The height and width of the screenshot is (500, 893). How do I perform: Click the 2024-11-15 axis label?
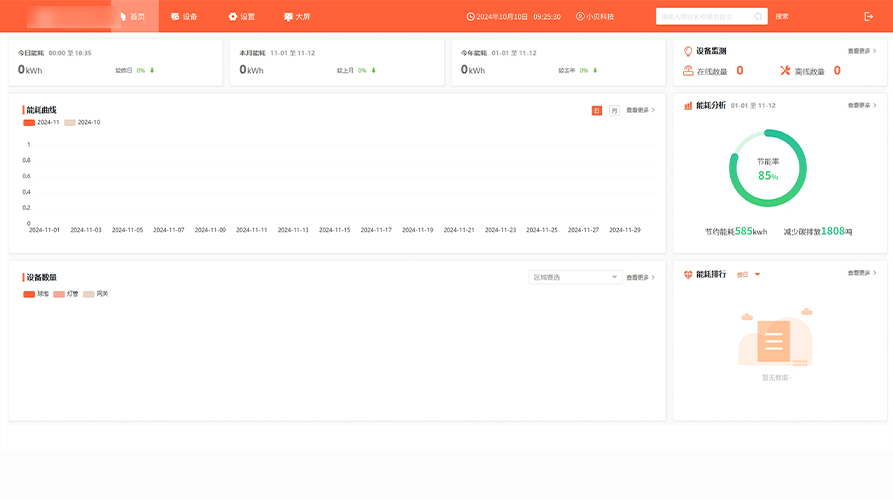click(x=335, y=230)
